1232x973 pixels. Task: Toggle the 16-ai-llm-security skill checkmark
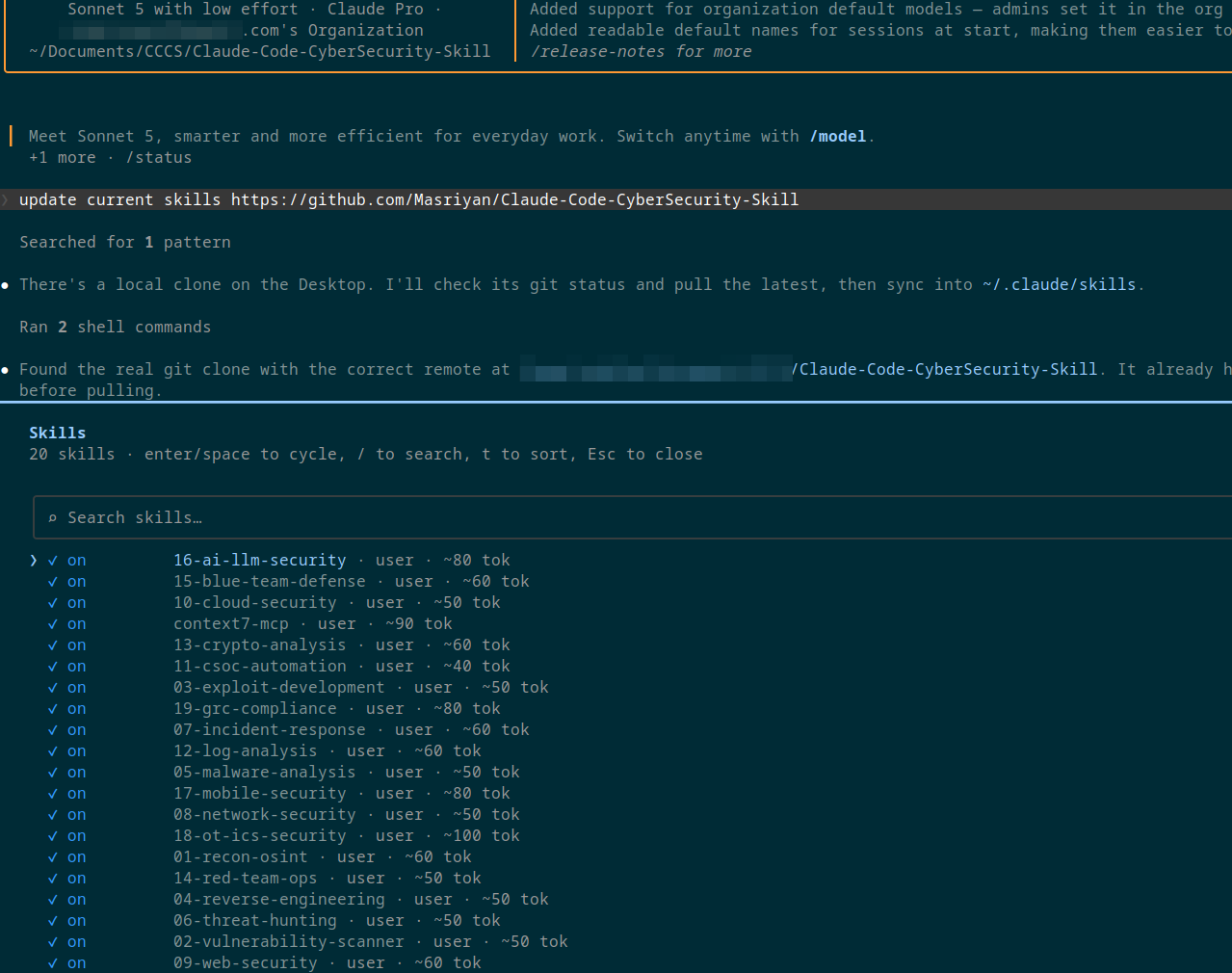[x=53, y=561]
